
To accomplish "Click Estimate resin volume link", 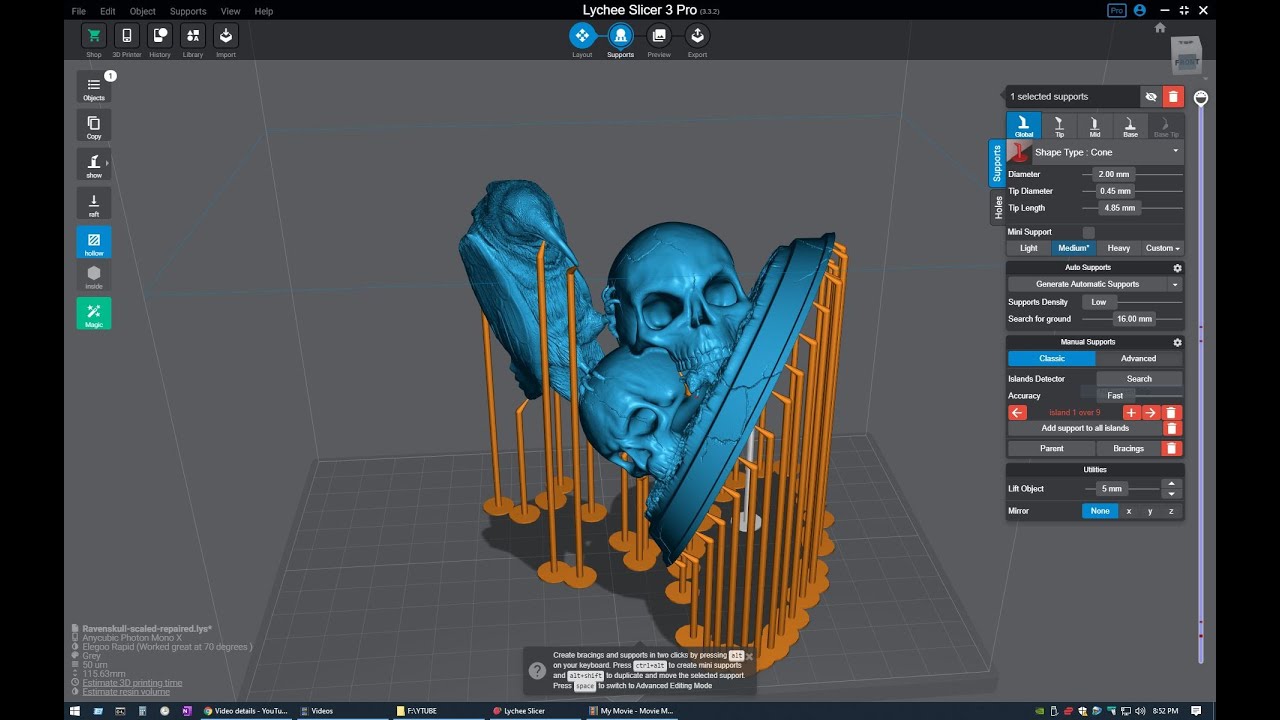I will (126, 692).
